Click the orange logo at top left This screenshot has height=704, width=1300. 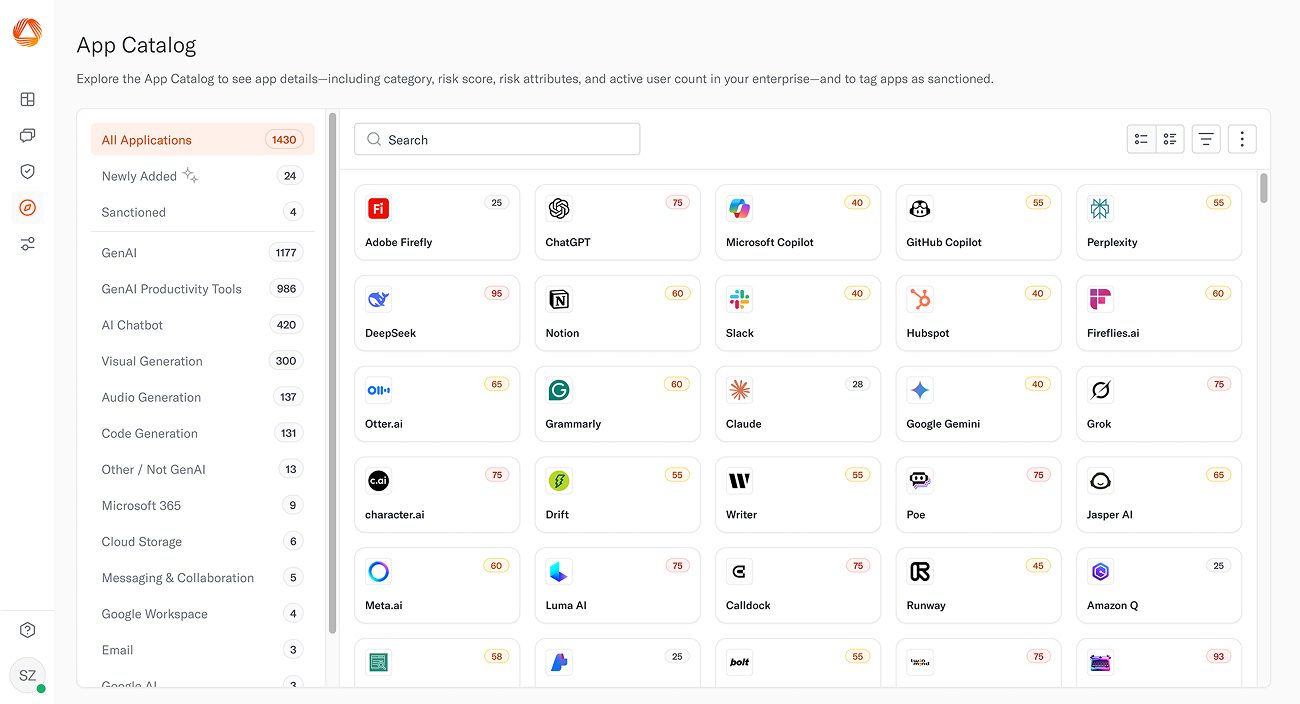click(x=28, y=33)
